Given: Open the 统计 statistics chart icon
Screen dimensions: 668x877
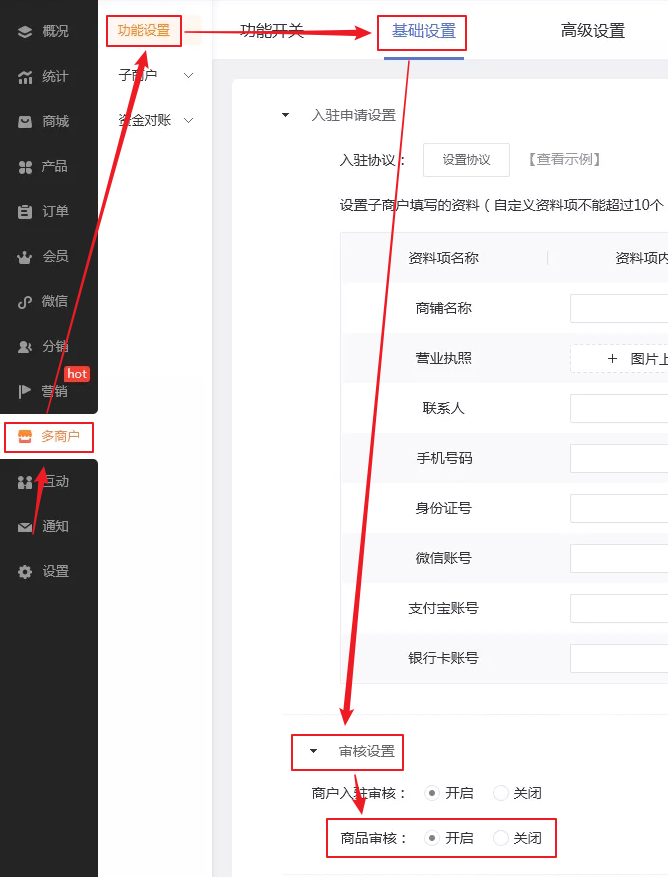Looking at the screenshot, I should pos(25,77).
